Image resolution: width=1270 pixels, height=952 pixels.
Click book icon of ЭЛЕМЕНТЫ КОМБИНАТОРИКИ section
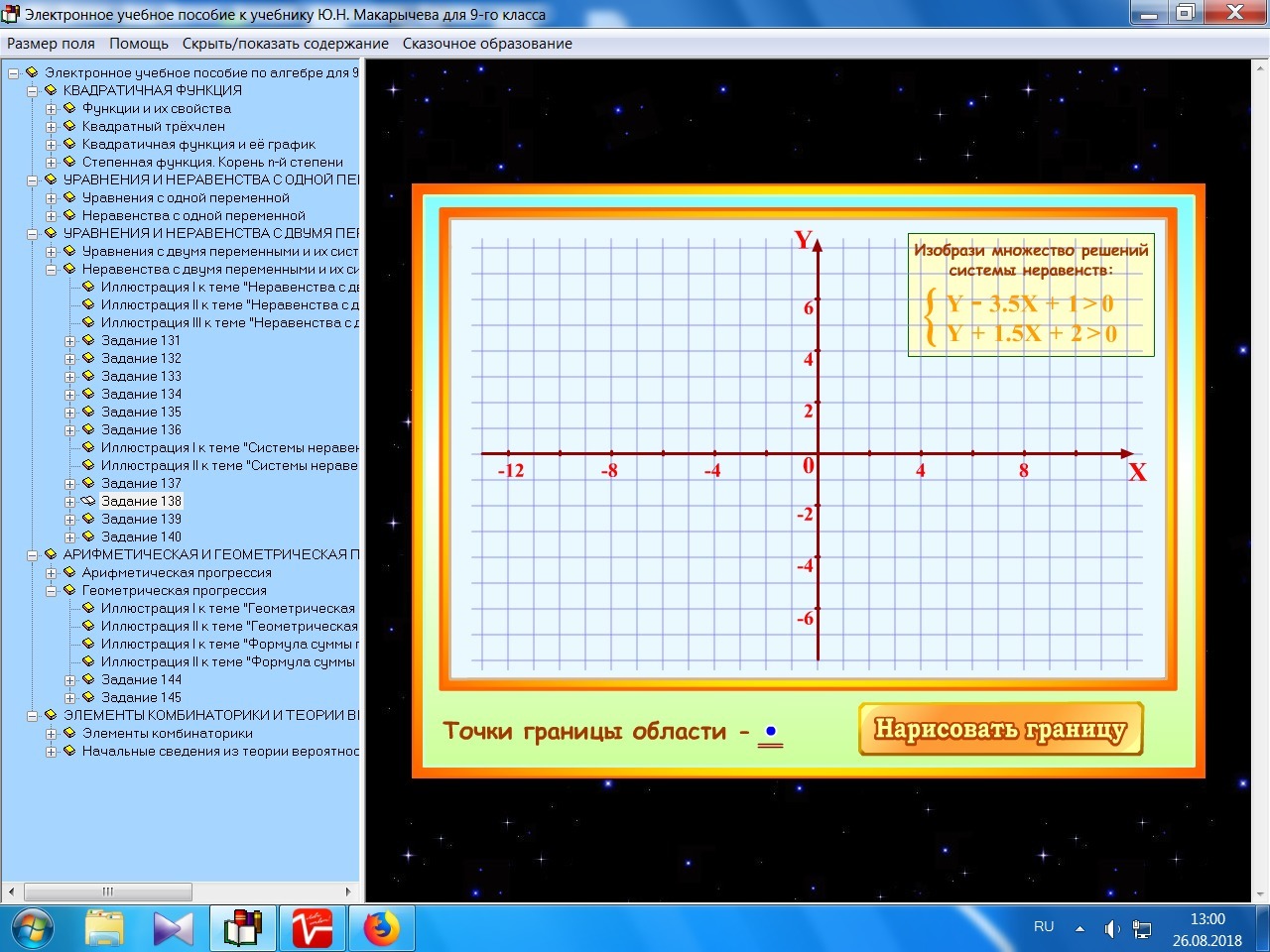click(x=51, y=715)
